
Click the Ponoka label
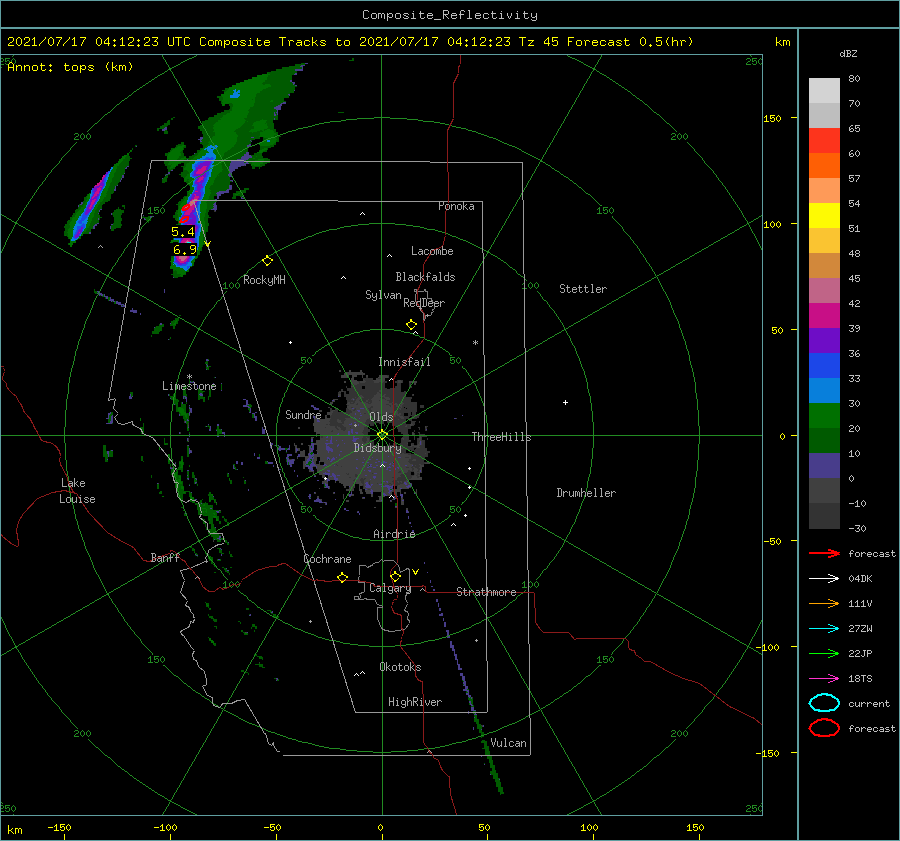(x=456, y=206)
